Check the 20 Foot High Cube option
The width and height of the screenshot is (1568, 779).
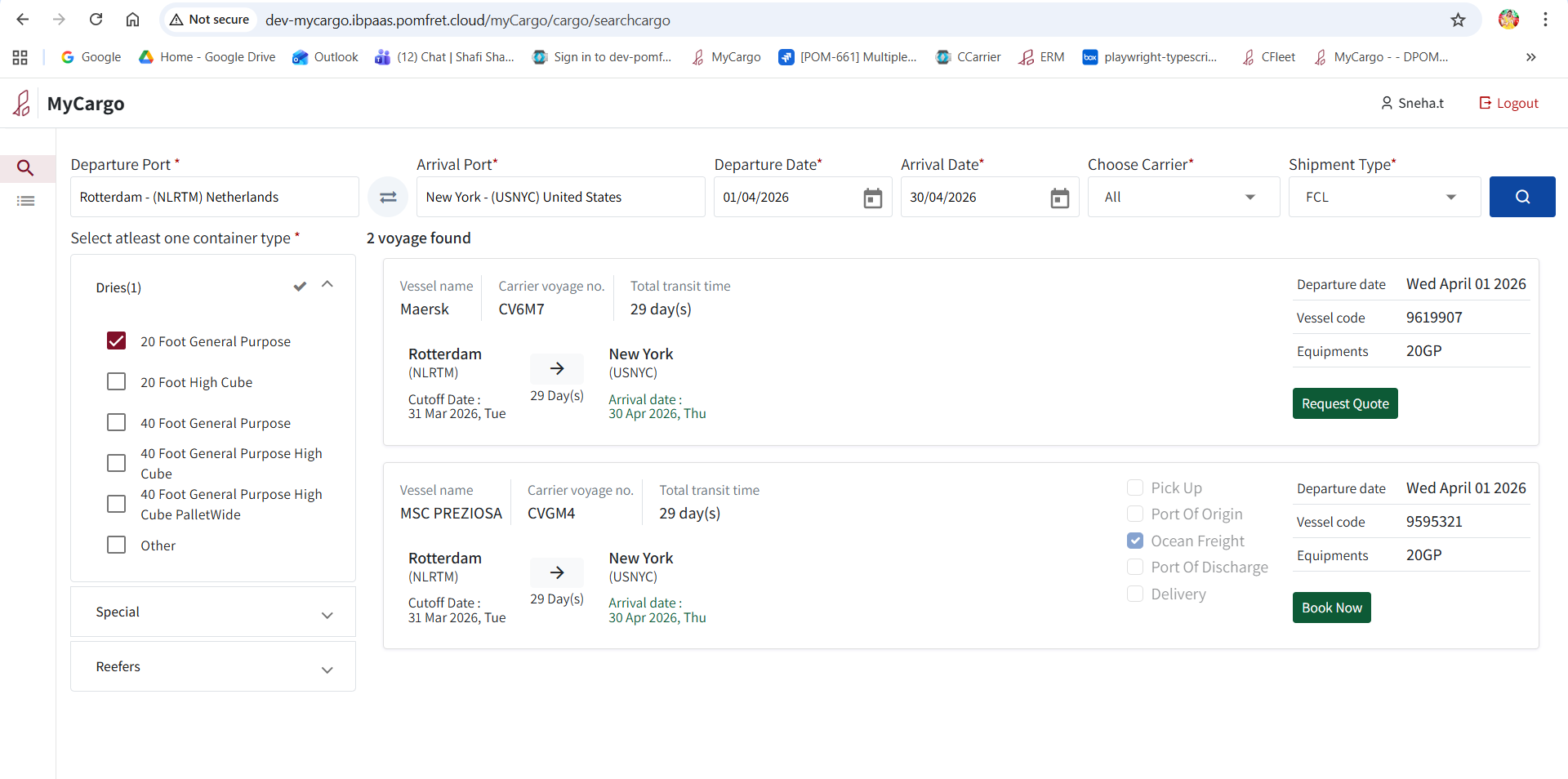[x=117, y=382]
